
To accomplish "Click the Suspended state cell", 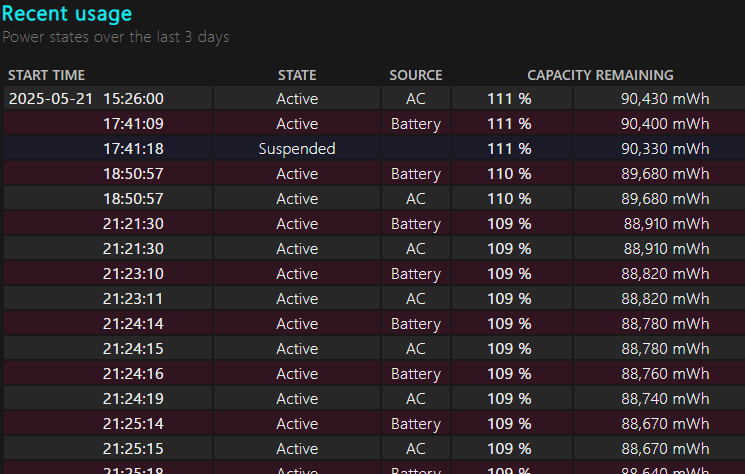I will pos(297,149).
